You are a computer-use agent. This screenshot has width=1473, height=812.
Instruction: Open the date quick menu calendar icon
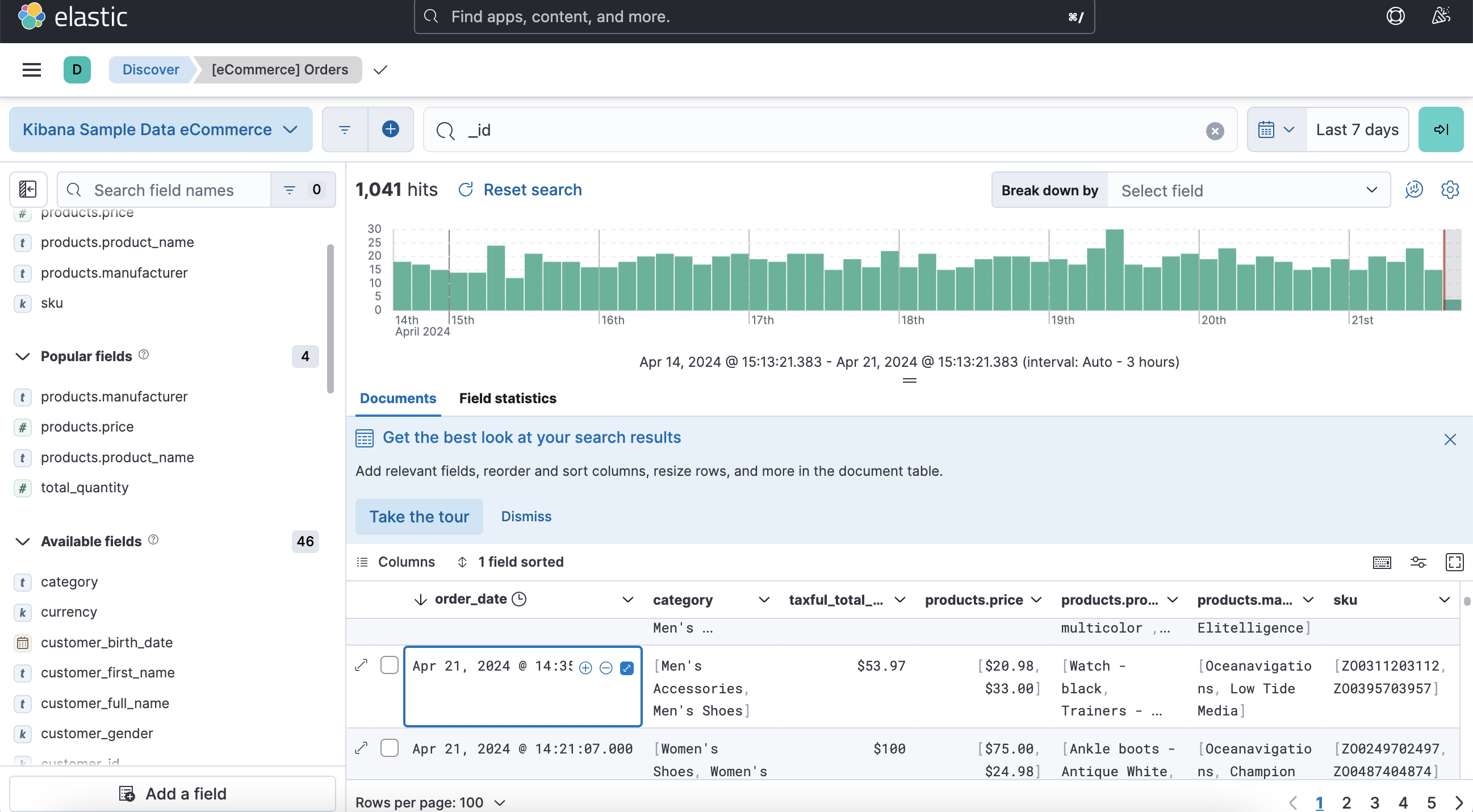[1277, 130]
